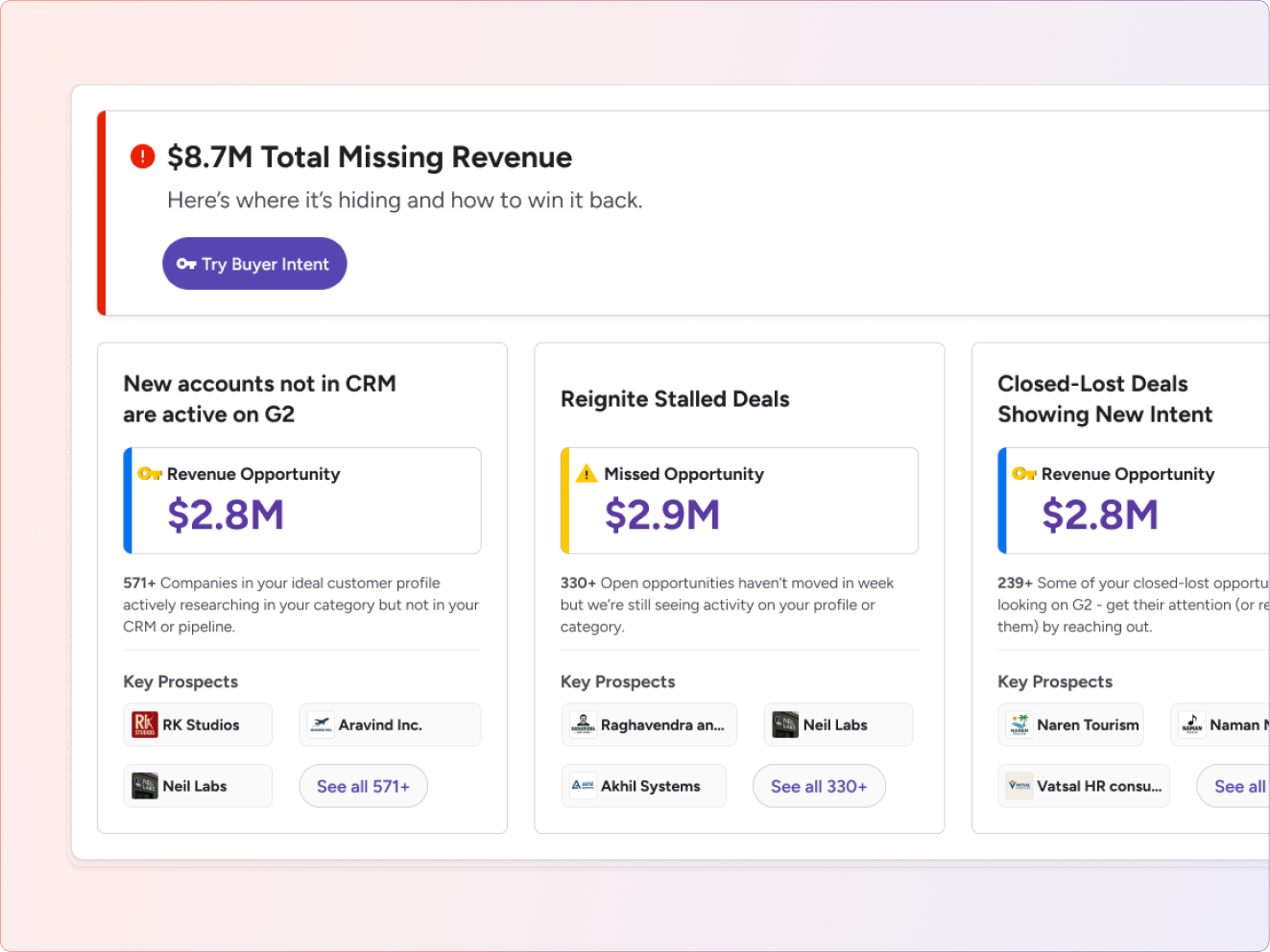This screenshot has width=1270, height=952.
Task: Select the Neil Labs chip under Stalled Deals
Action: (837, 725)
